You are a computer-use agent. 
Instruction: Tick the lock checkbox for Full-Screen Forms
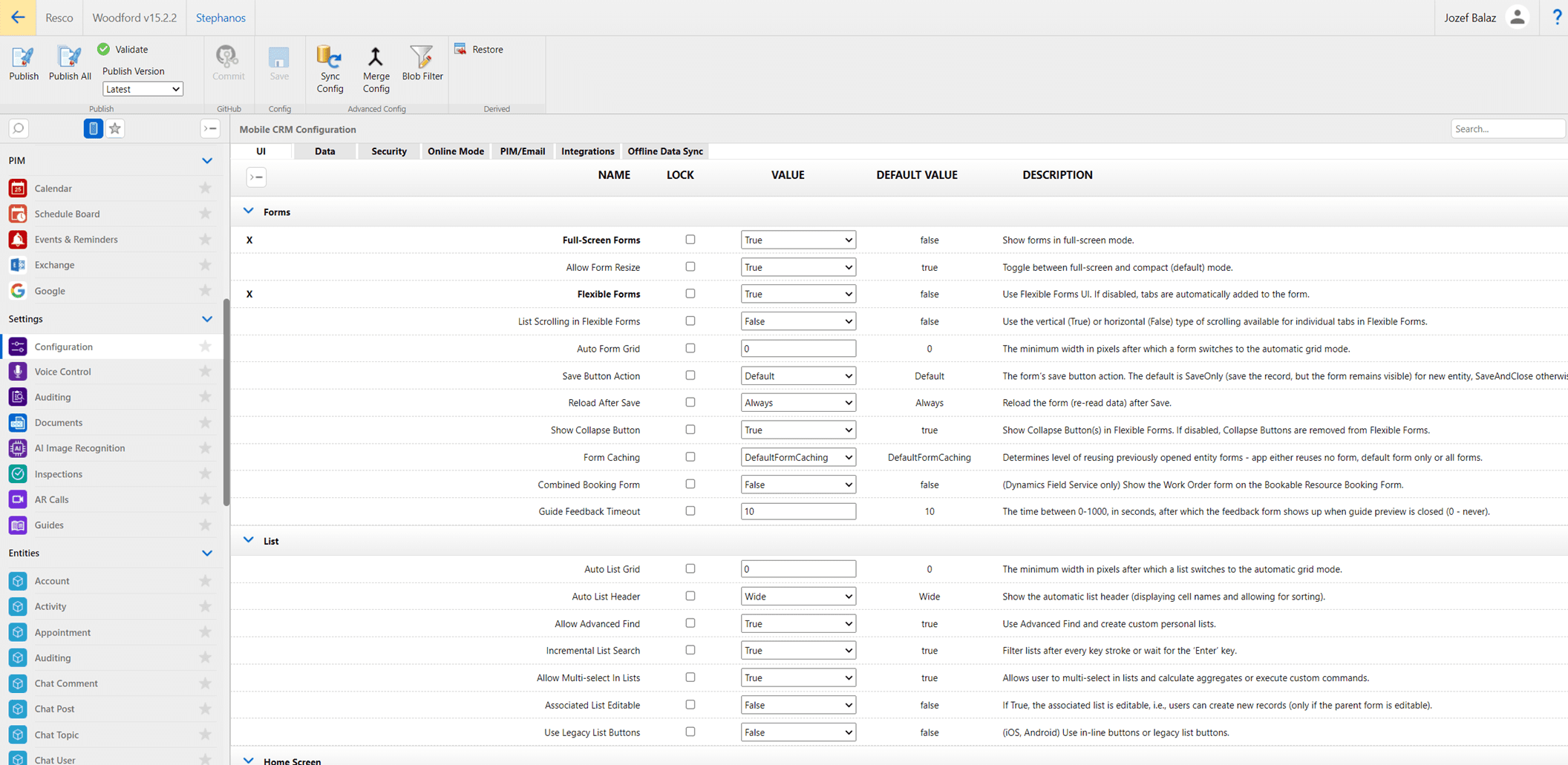690,240
